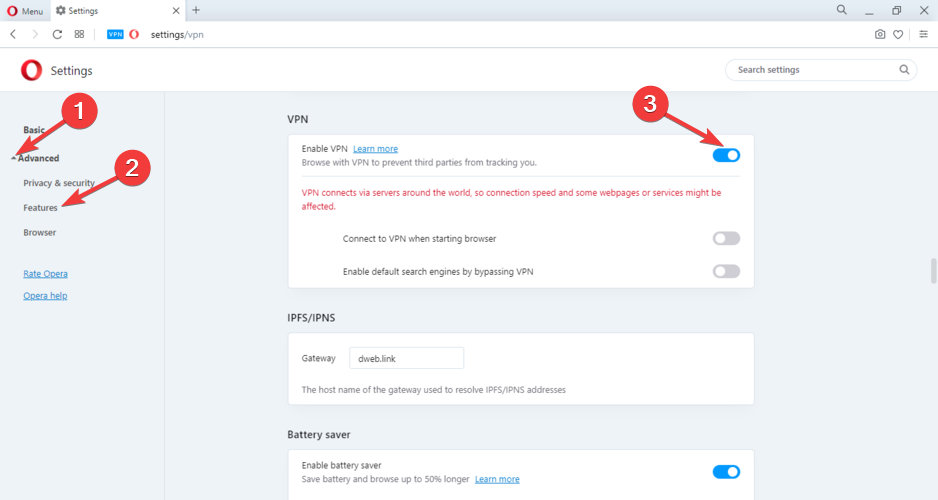
Task: Toggle bypassing VPN for default search engines
Action: point(726,271)
